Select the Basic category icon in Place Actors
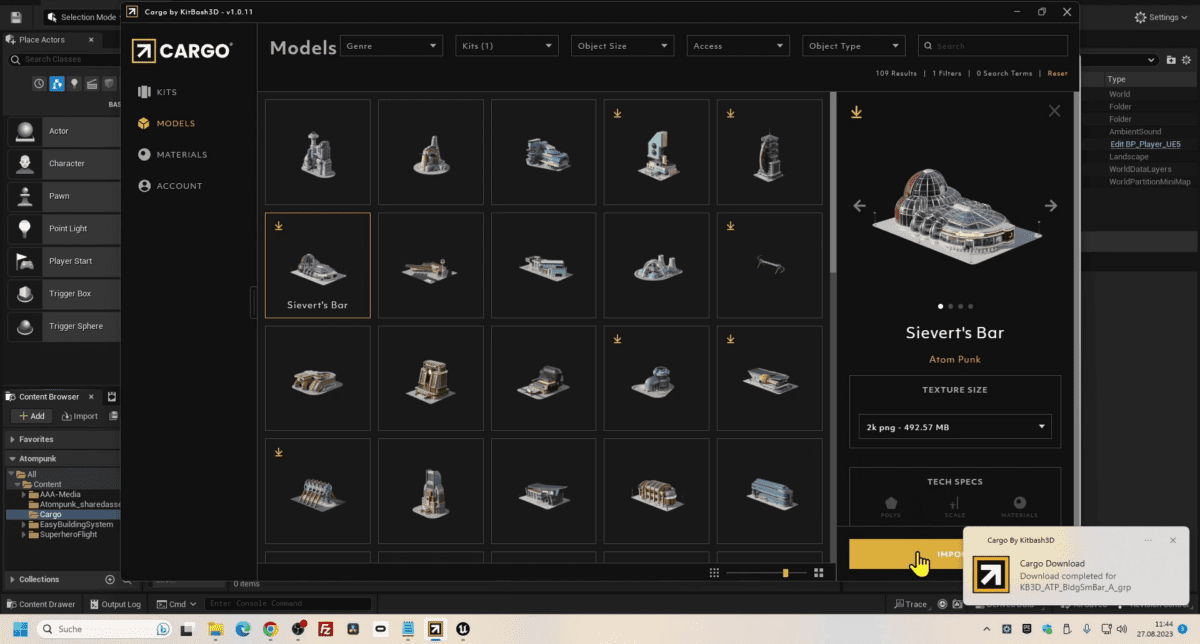1200x644 pixels. [x=56, y=84]
